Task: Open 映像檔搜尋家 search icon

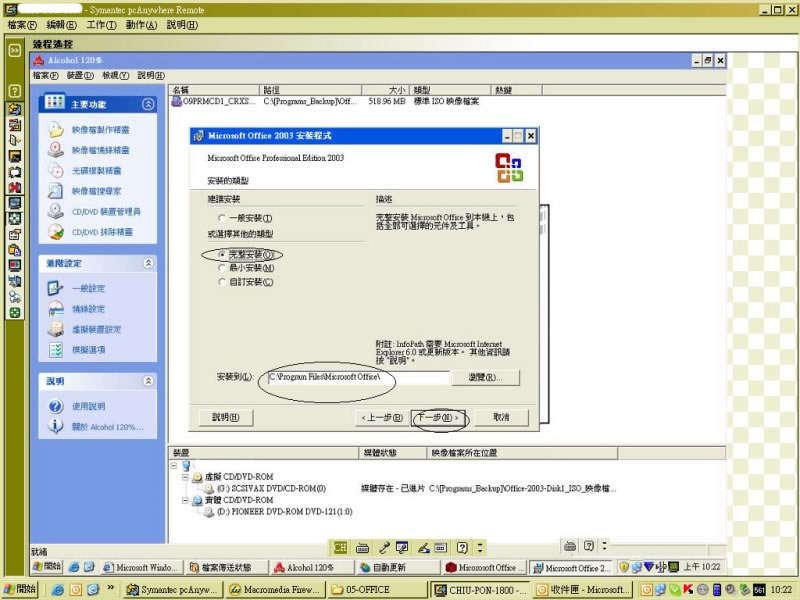Action: (x=56, y=191)
